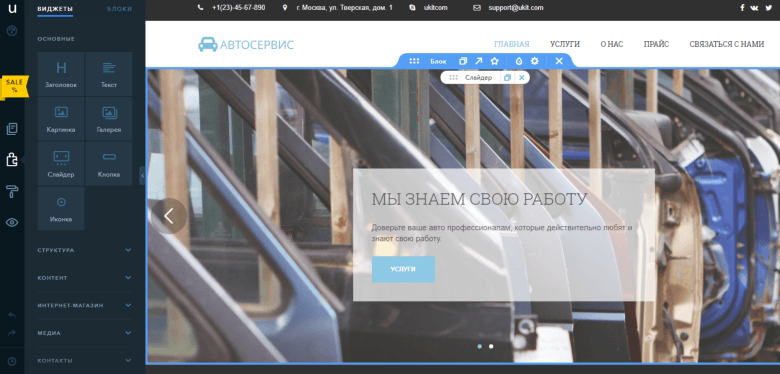Go to previous slide with left arrow
Viewport: 780px width, 374px height.
click(x=169, y=216)
